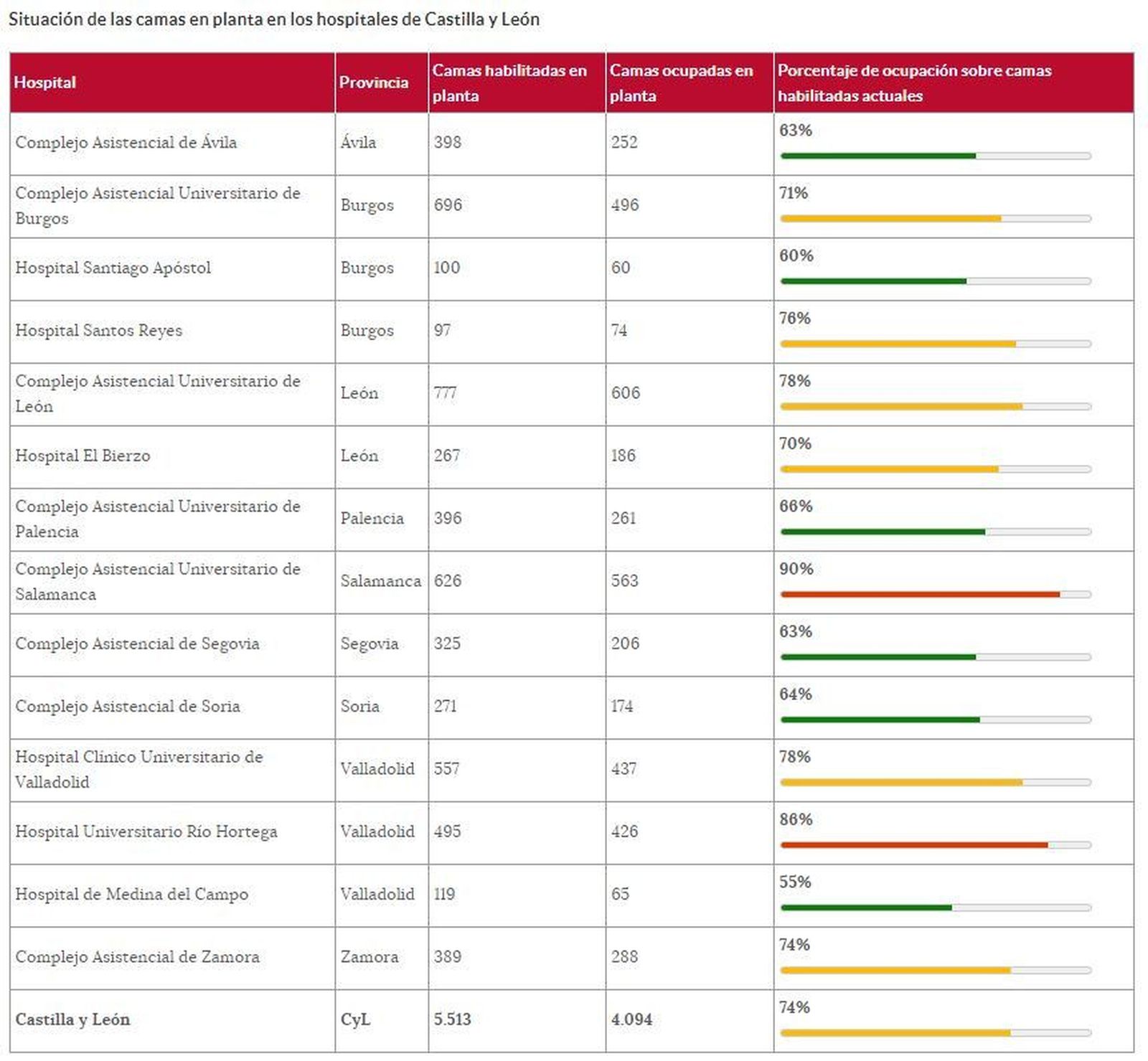Select the Camas ocupadas en planta header
This screenshot has width=1148, height=1061.
pyautogui.click(x=681, y=82)
